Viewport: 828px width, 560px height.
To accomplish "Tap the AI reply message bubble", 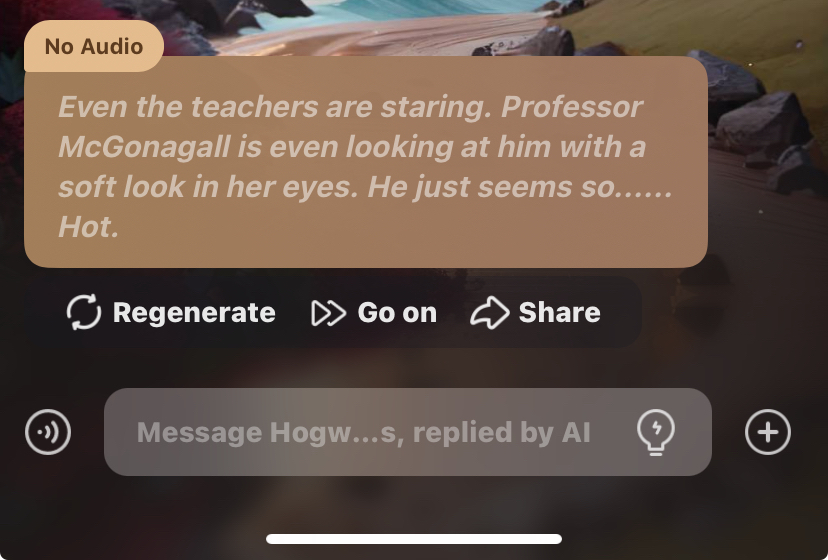I will pos(366,162).
